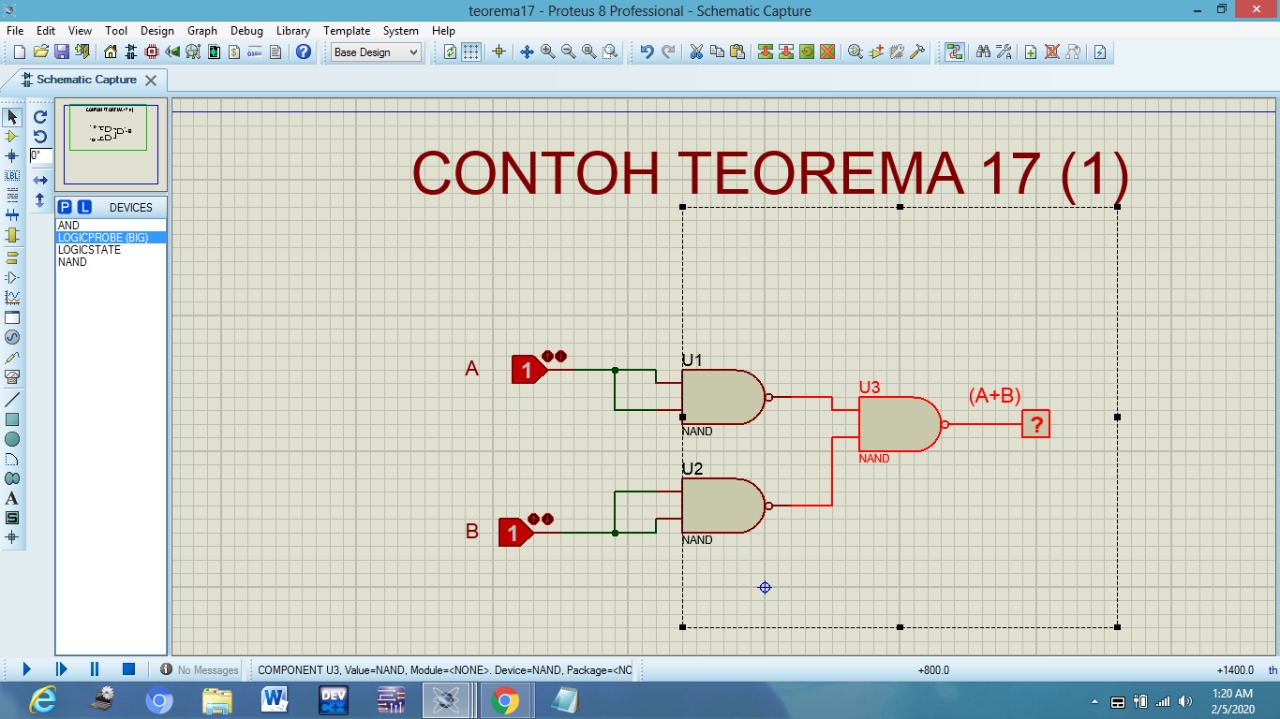Click the Cut scissors icon
The height and width of the screenshot is (719, 1280).
coord(696,52)
